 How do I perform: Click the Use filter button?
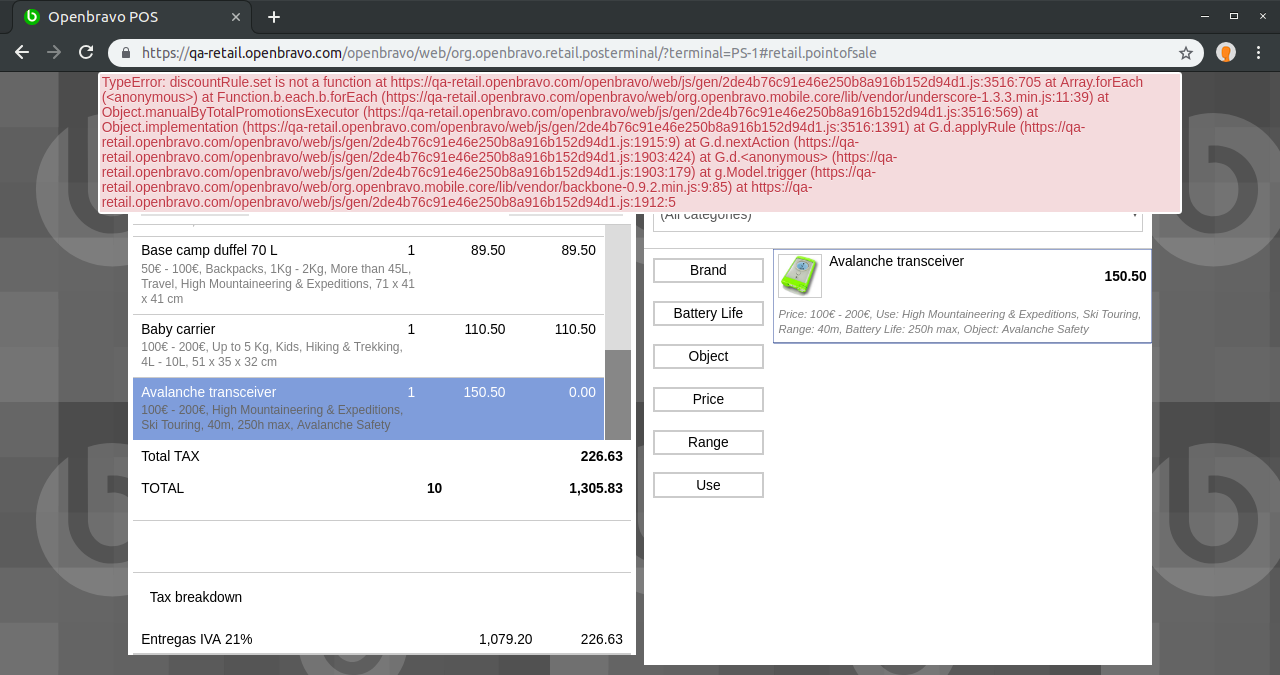coord(708,485)
